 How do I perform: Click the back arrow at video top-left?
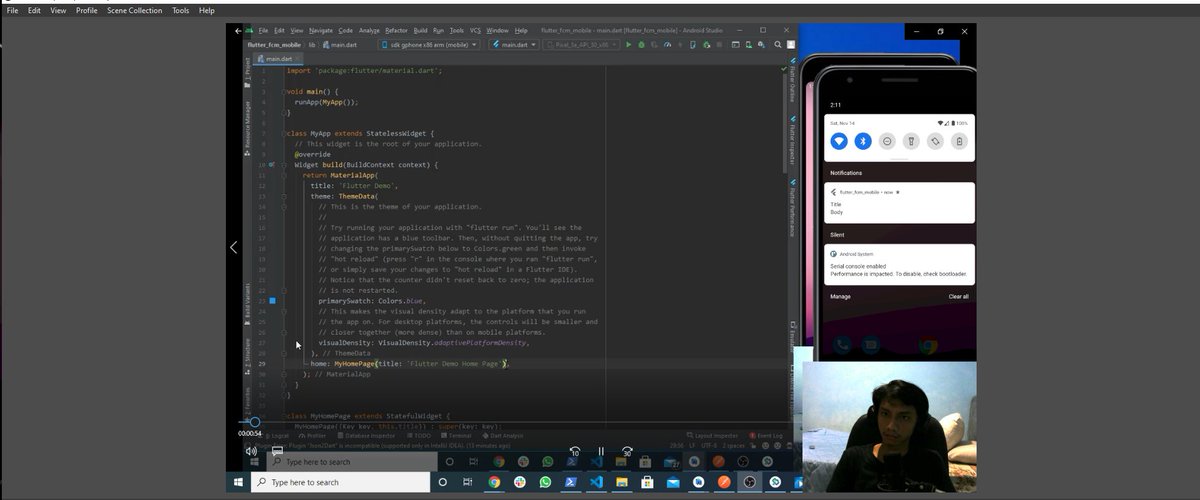[236, 31]
